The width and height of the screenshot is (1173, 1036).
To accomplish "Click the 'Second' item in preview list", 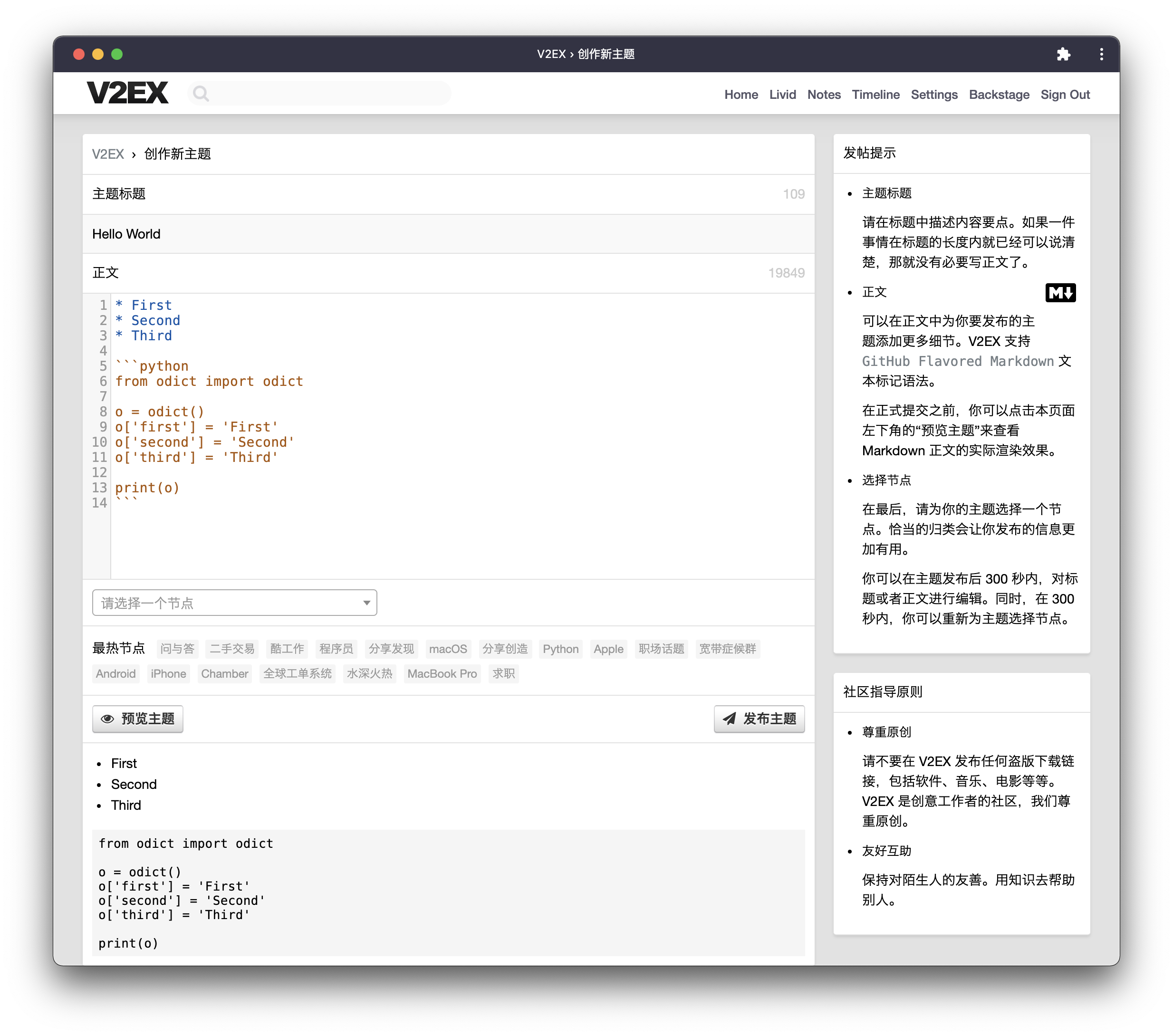I will point(134,784).
